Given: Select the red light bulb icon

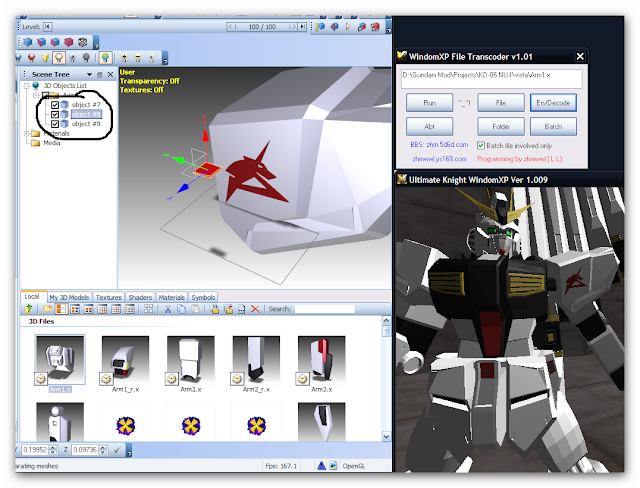Looking at the screenshot, I should tap(31, 58).
